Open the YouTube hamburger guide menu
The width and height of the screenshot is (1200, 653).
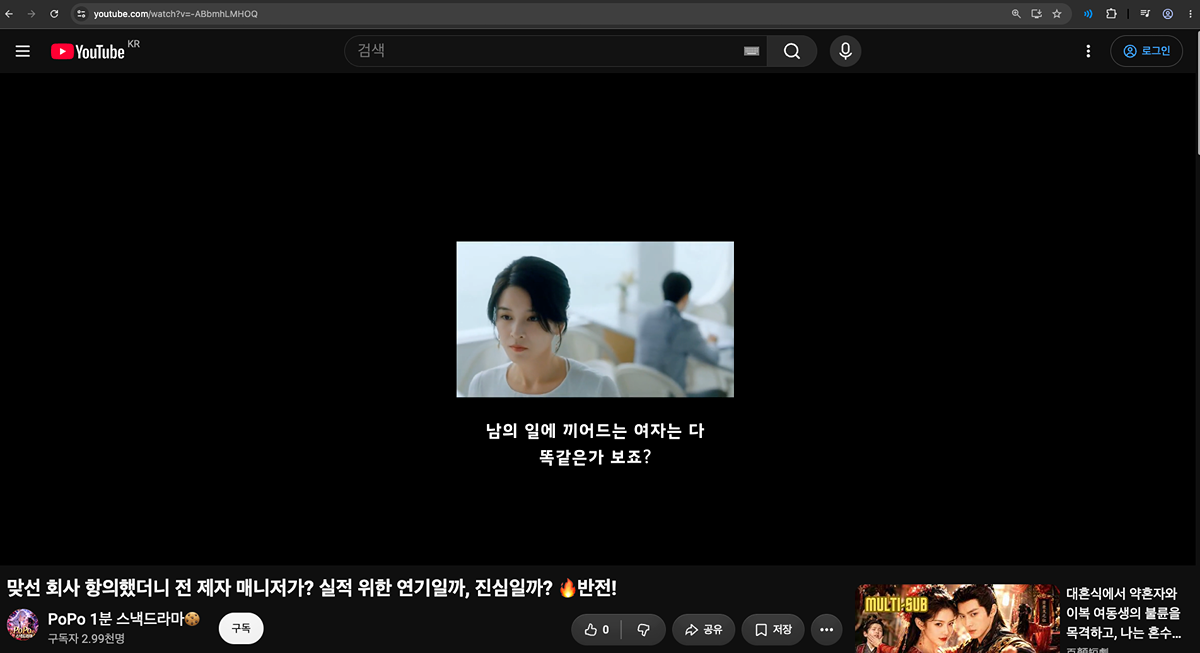(23, 51)
